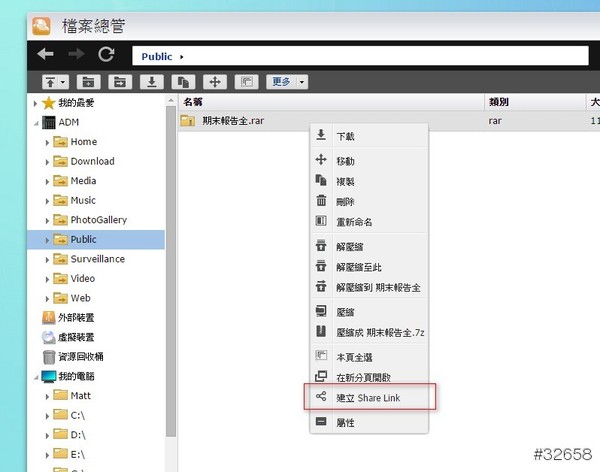This screenshot has height=472, width=600.
Task: Select the ADM tree item
Action: [x=60, y=122]
